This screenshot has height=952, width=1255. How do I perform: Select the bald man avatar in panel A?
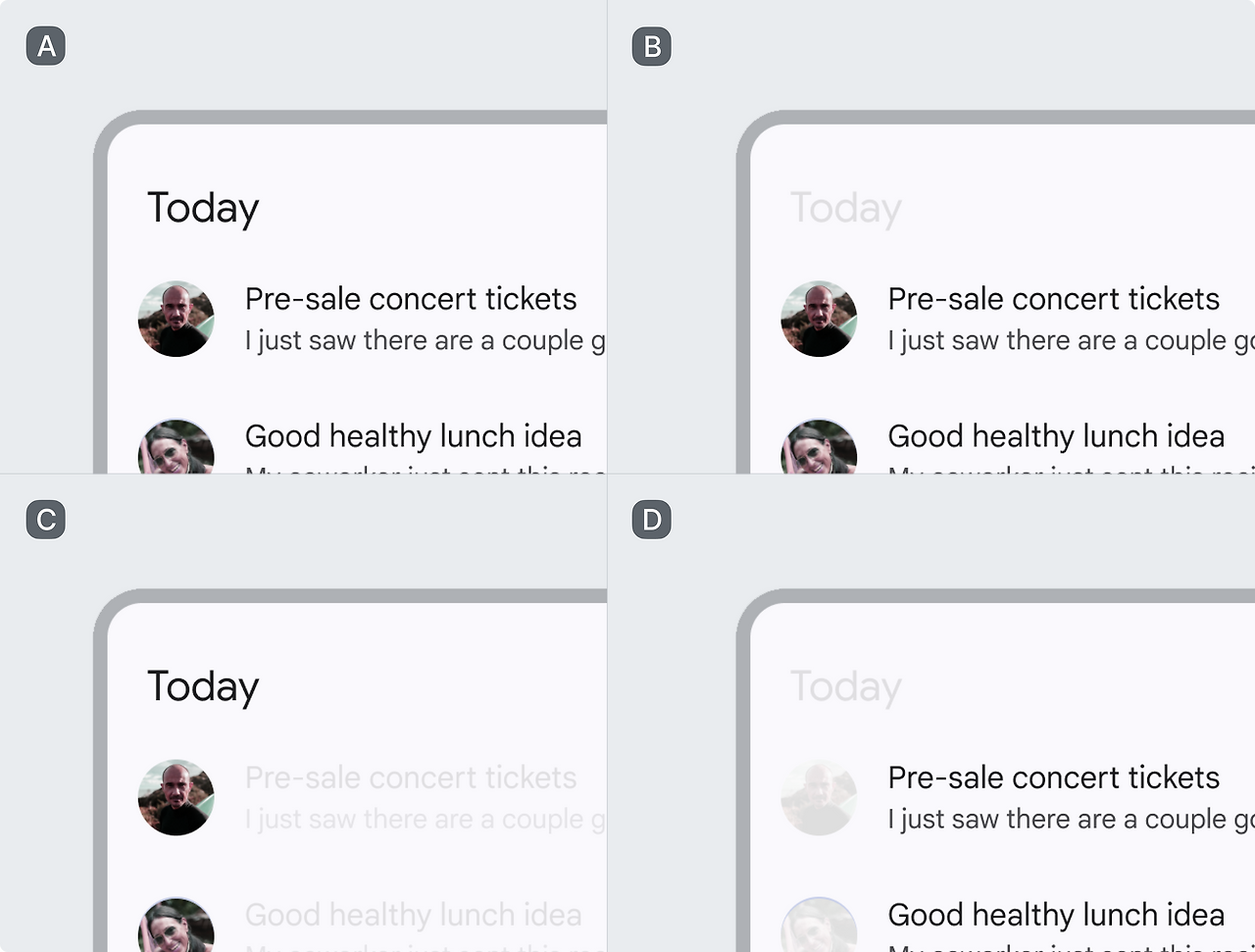tap(176, 319)
